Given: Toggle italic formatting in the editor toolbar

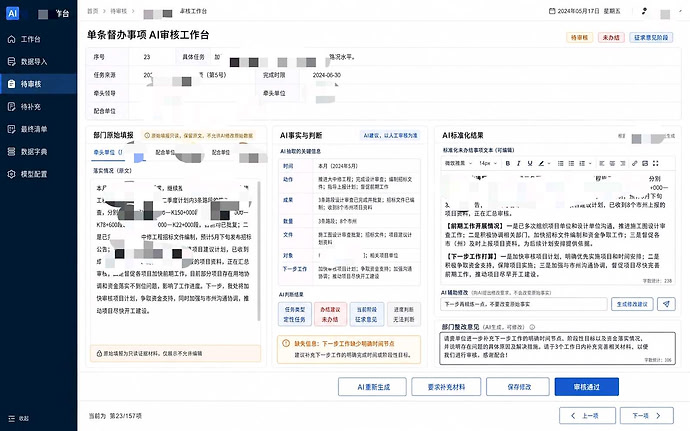Looking at the screenshot, I should point(518,163).
